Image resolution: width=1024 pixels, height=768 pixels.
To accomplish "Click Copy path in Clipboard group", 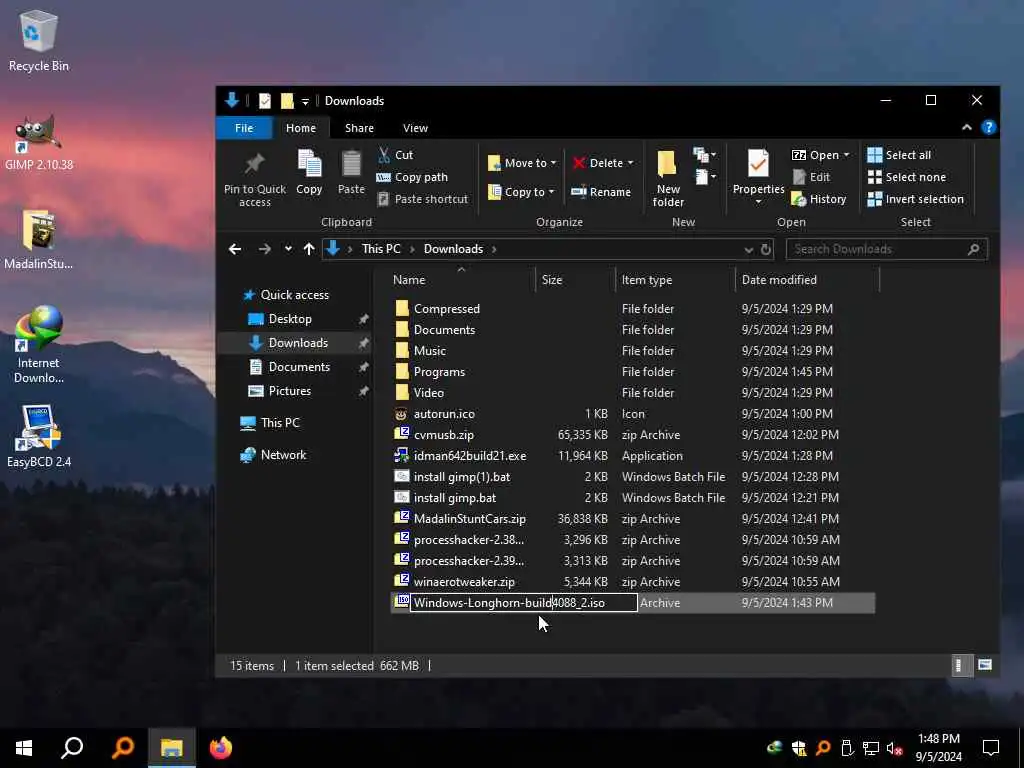I will (x=412, y=177).
